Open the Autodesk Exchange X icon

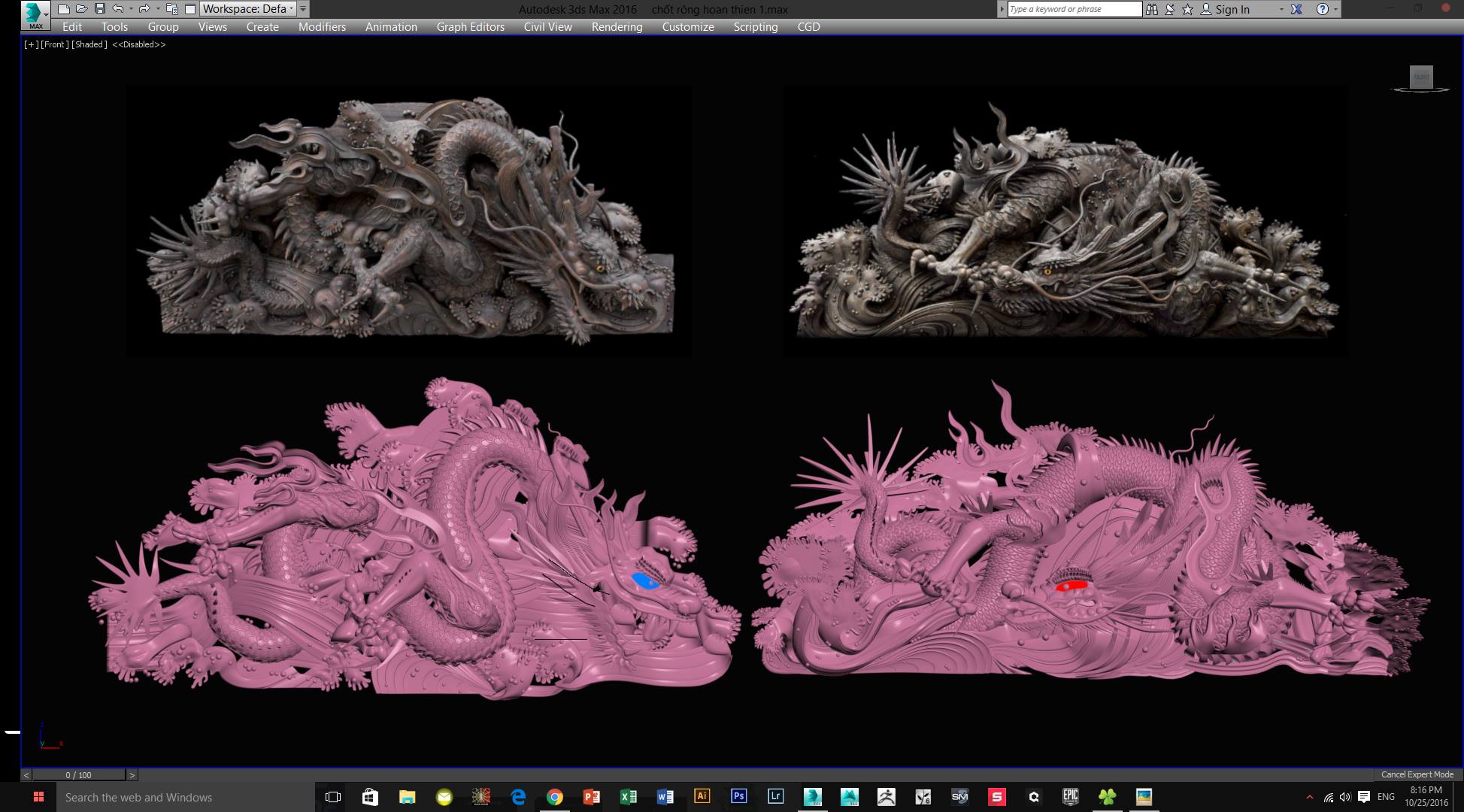point(1296,9)
